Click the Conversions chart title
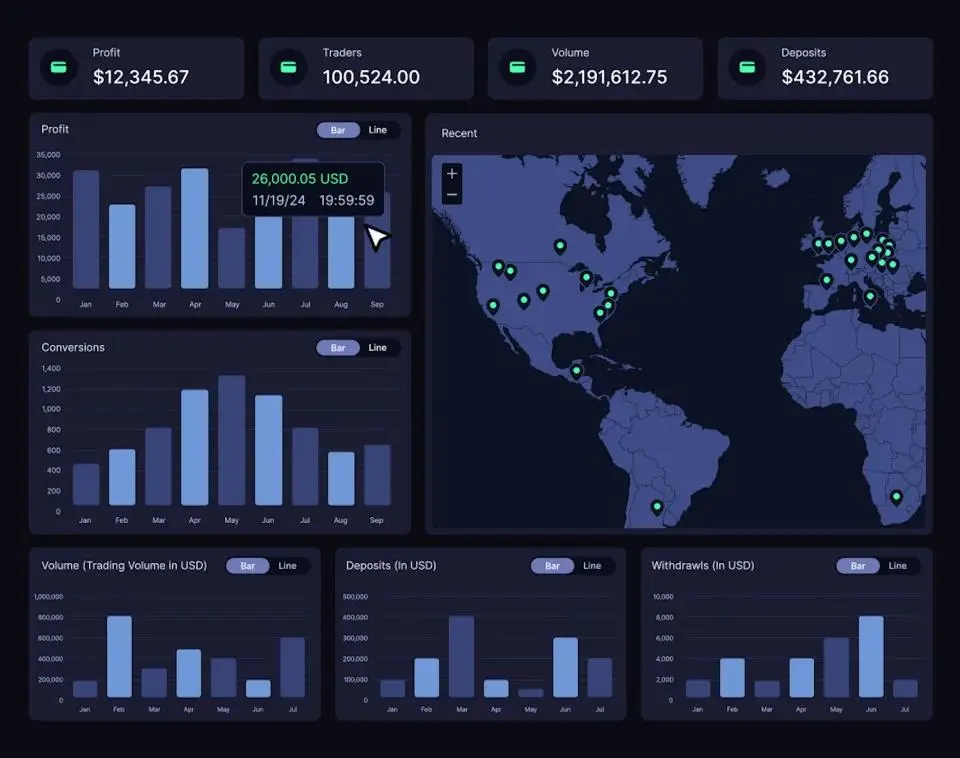 pyautogui.click(x=73, y=347)
